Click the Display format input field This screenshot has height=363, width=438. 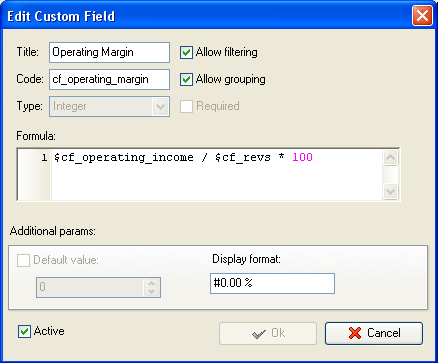pyautogui.click(x=272, y=283)
